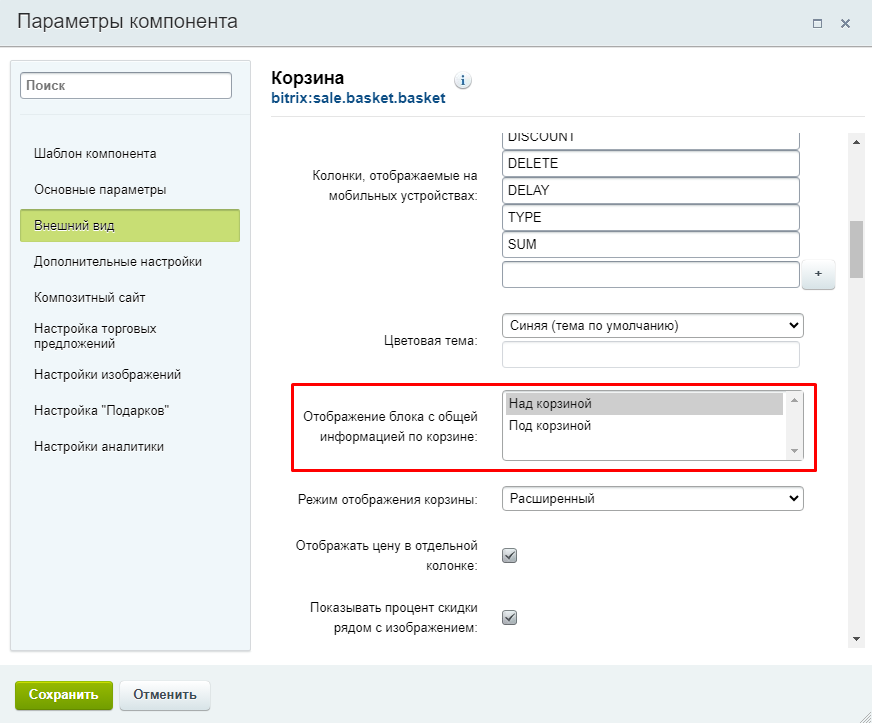Click listbox scroll-down arrow in basket info block

[794, 450]
